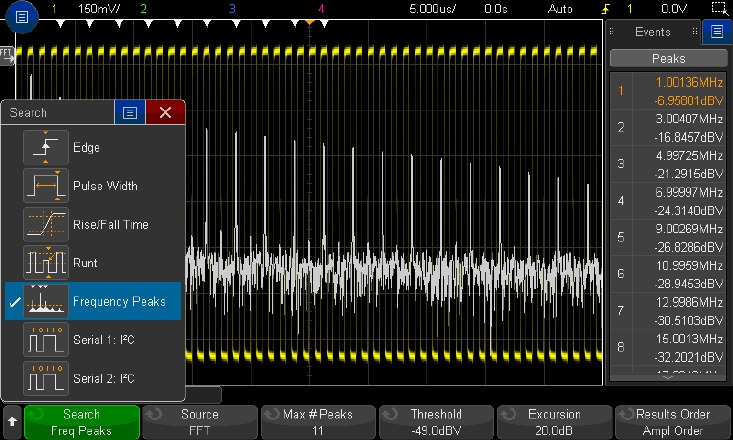
Task: Choose Pulse Width from the Search menu
Action: (93, 186)
